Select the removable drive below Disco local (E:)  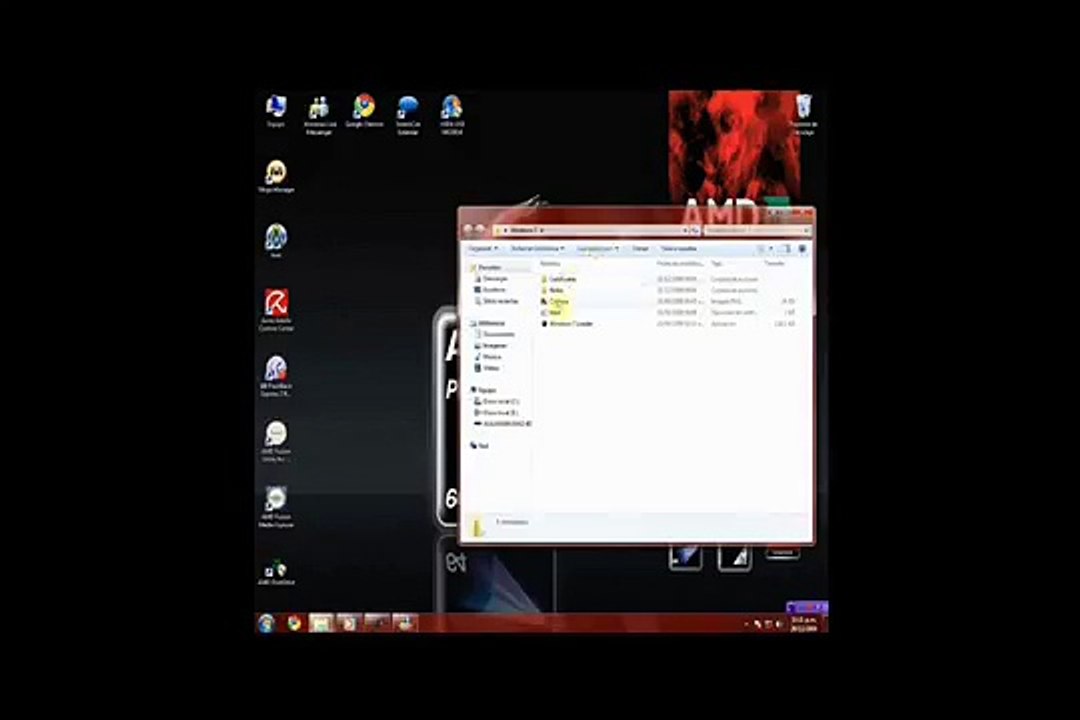pyautogui.click(x=503, y=424)
